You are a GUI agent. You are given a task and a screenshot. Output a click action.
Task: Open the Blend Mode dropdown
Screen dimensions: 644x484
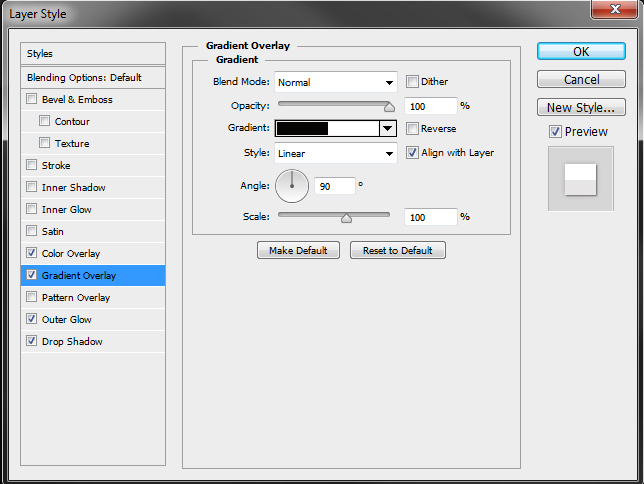[336, 82]
